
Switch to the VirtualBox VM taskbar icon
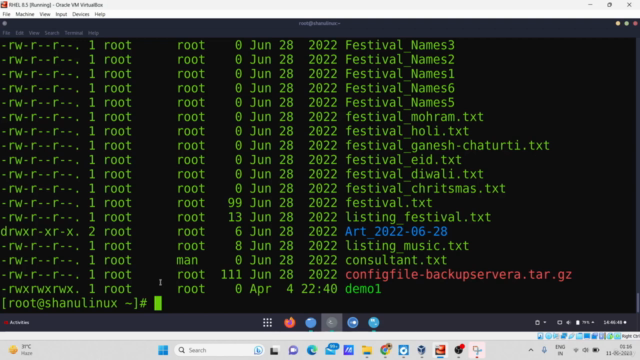click(x=440, y=350)
